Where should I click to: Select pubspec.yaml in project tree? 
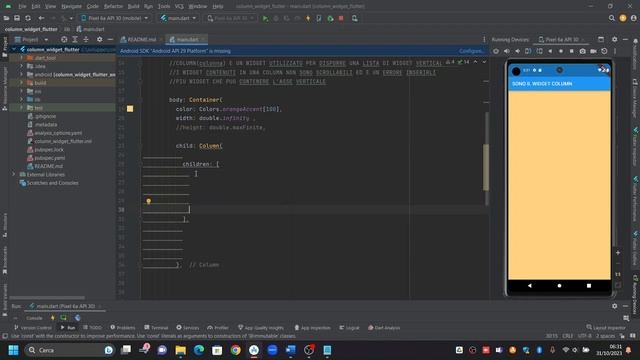(46, 158)
